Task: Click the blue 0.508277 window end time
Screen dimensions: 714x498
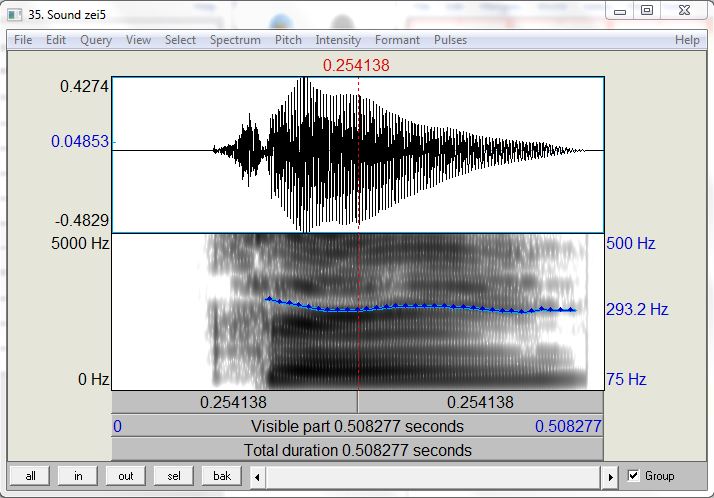Action: 568,427
